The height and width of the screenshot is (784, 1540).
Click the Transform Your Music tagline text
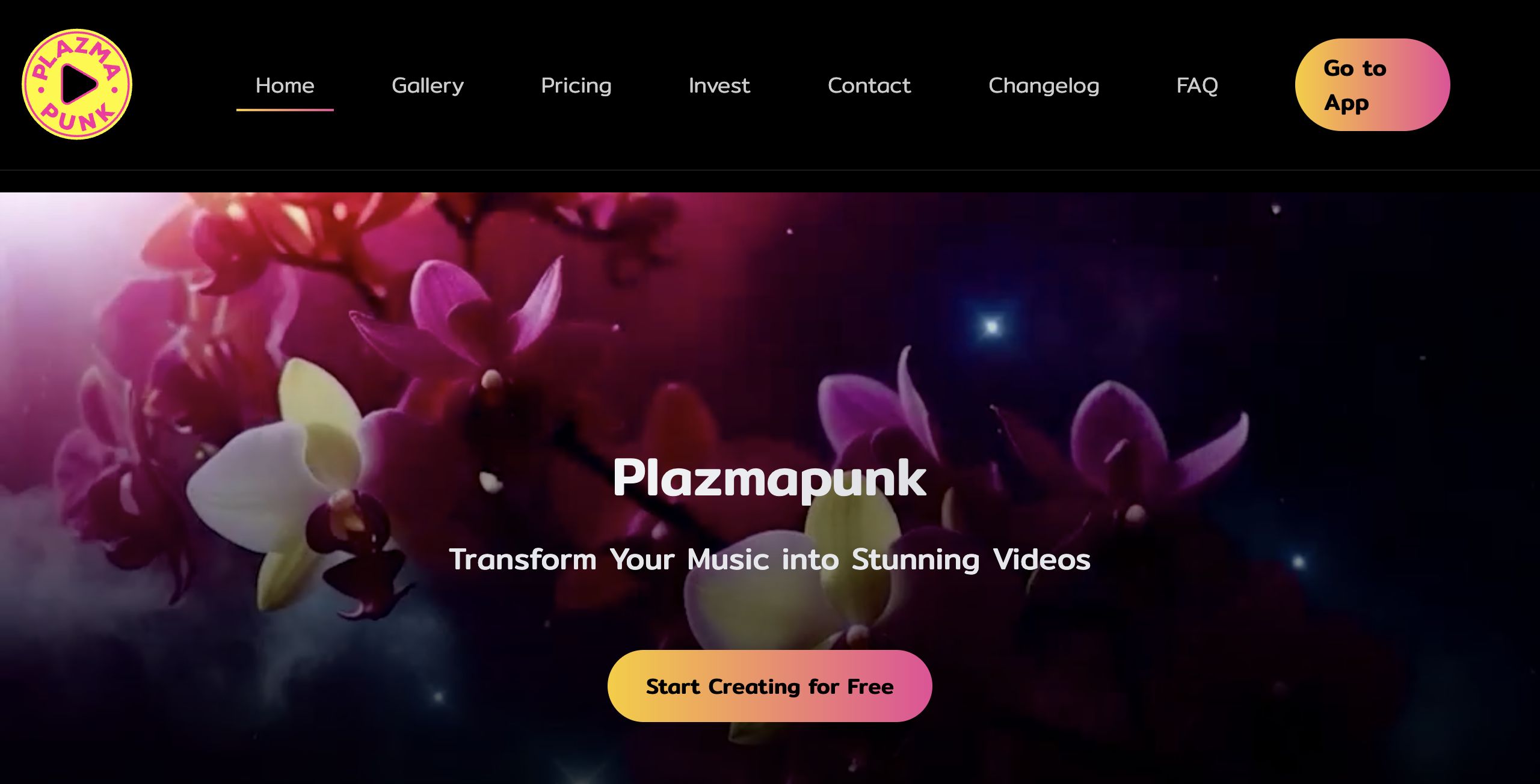(769, 560)
